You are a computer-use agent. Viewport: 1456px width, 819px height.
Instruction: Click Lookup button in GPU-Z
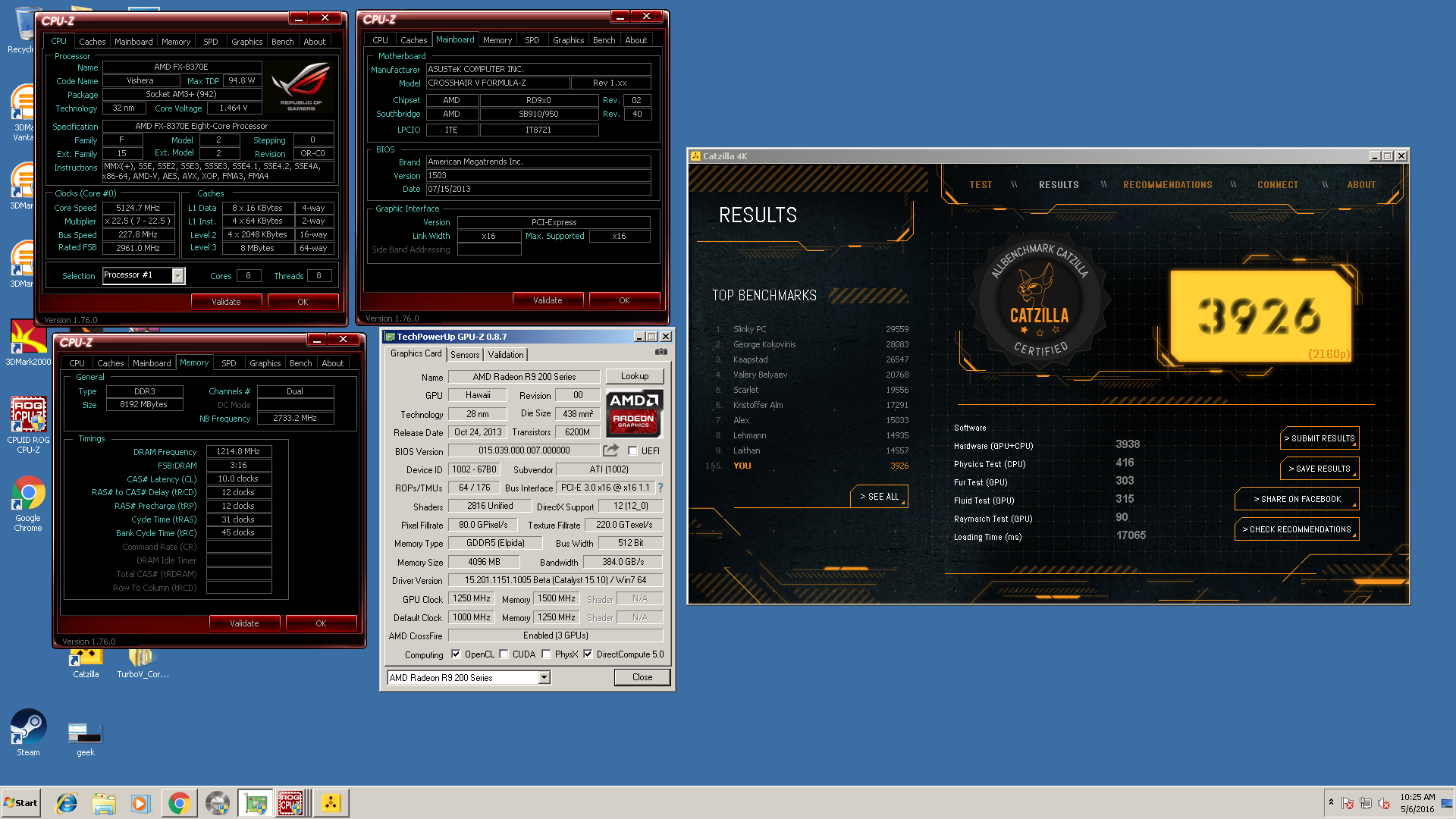(635, 376)
